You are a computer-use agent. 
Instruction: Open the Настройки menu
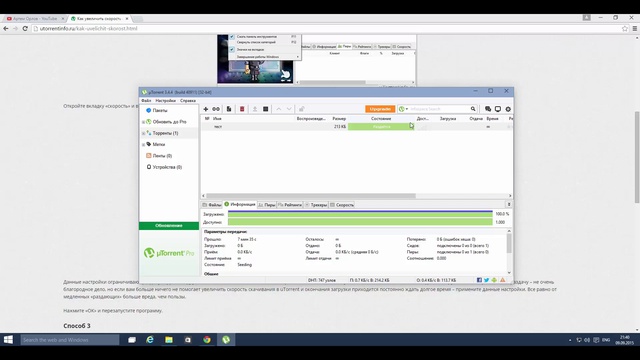(x=166, y=100)
